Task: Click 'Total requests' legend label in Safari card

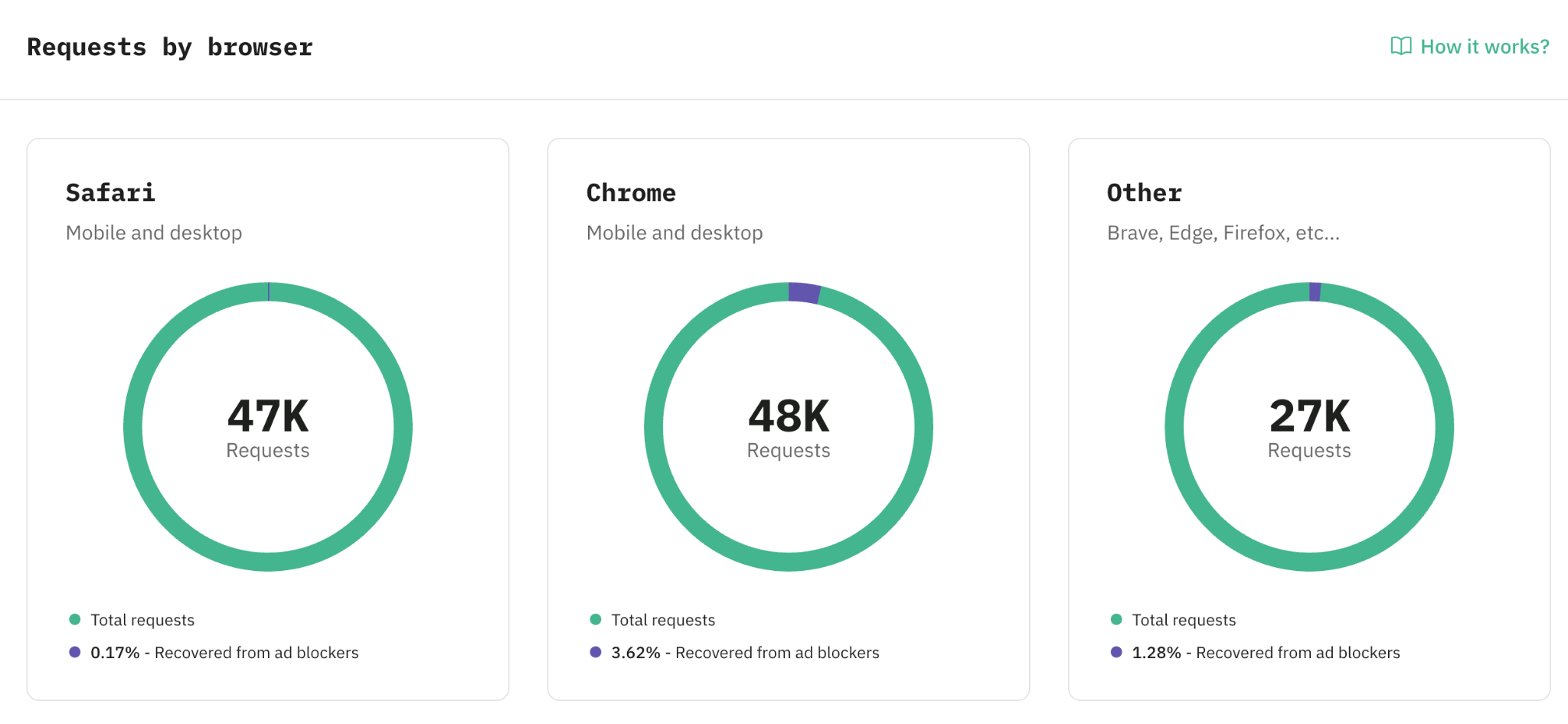Action: click(142, 620)
